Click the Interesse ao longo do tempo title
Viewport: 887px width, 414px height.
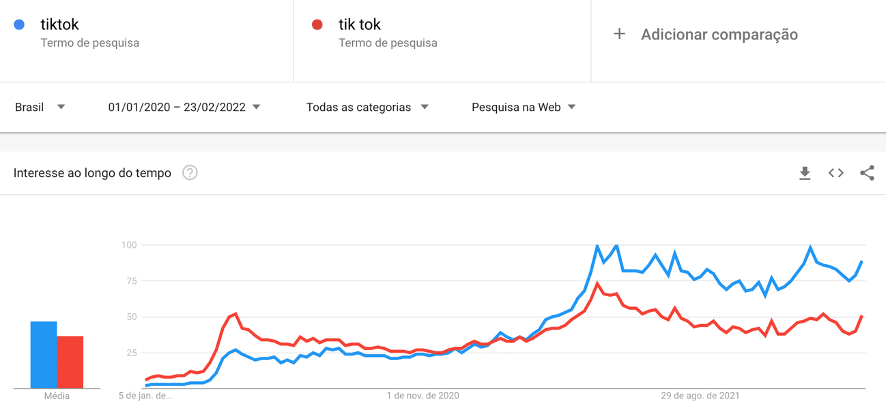point(92,173)
